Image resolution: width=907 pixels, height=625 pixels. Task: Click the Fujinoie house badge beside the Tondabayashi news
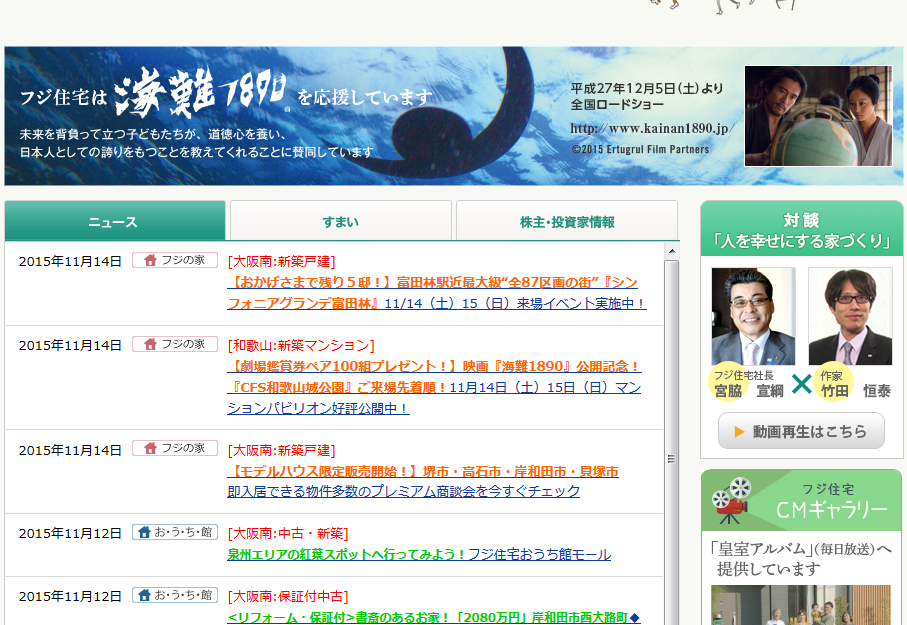coord(175,260)
